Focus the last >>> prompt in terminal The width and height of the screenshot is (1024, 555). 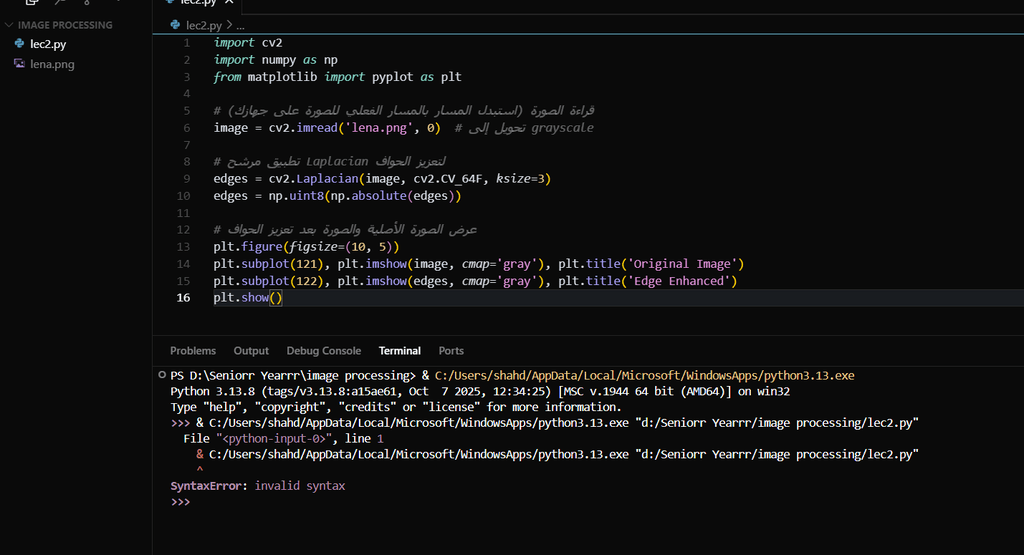click(180, 502)
